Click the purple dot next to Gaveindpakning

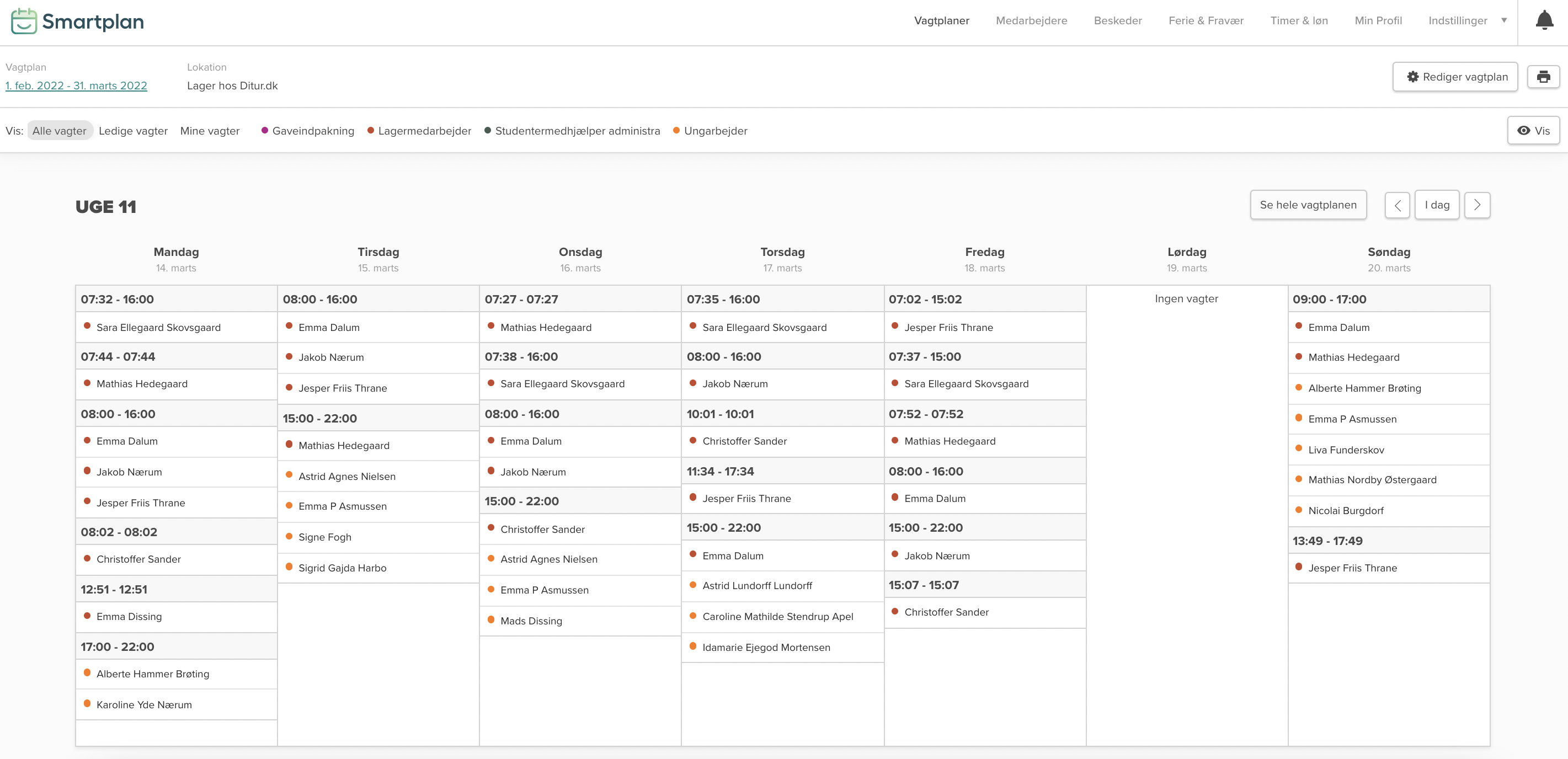[x=264, y=130]
